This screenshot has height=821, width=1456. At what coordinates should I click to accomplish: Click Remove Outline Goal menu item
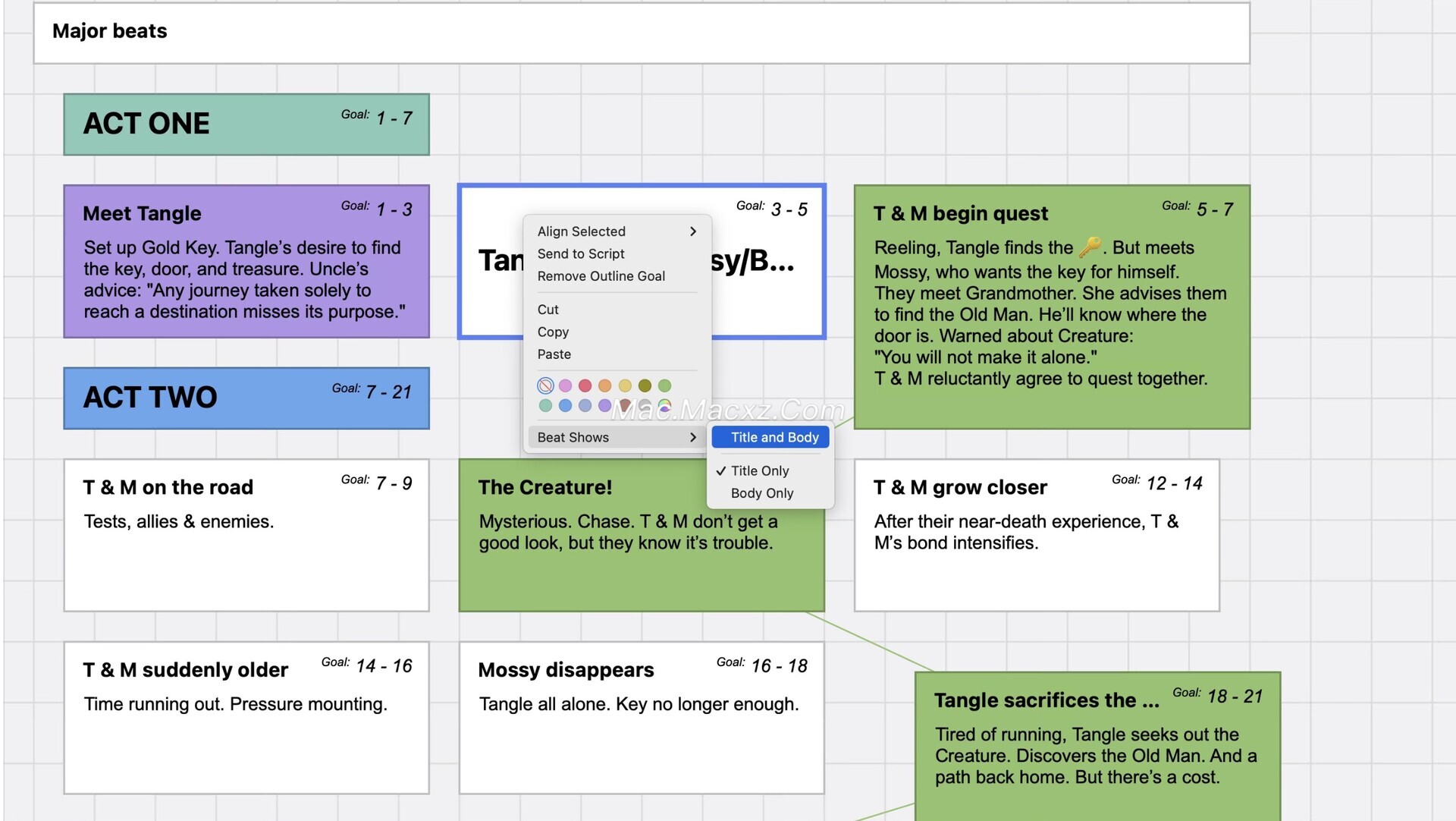(x=601, y=276)
